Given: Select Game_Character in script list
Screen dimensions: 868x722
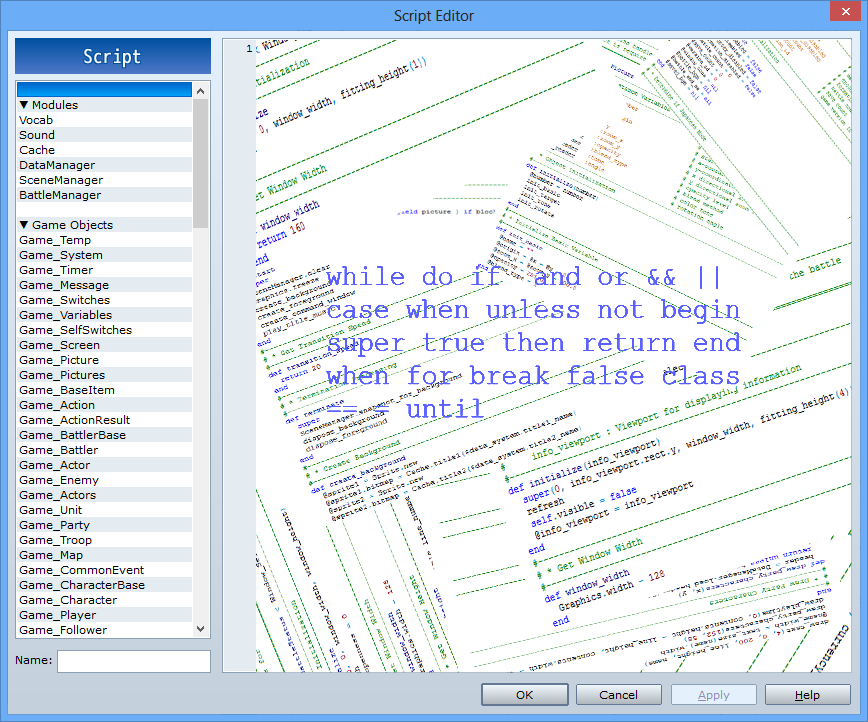Looking at the screenshot, I should point(105,600).
